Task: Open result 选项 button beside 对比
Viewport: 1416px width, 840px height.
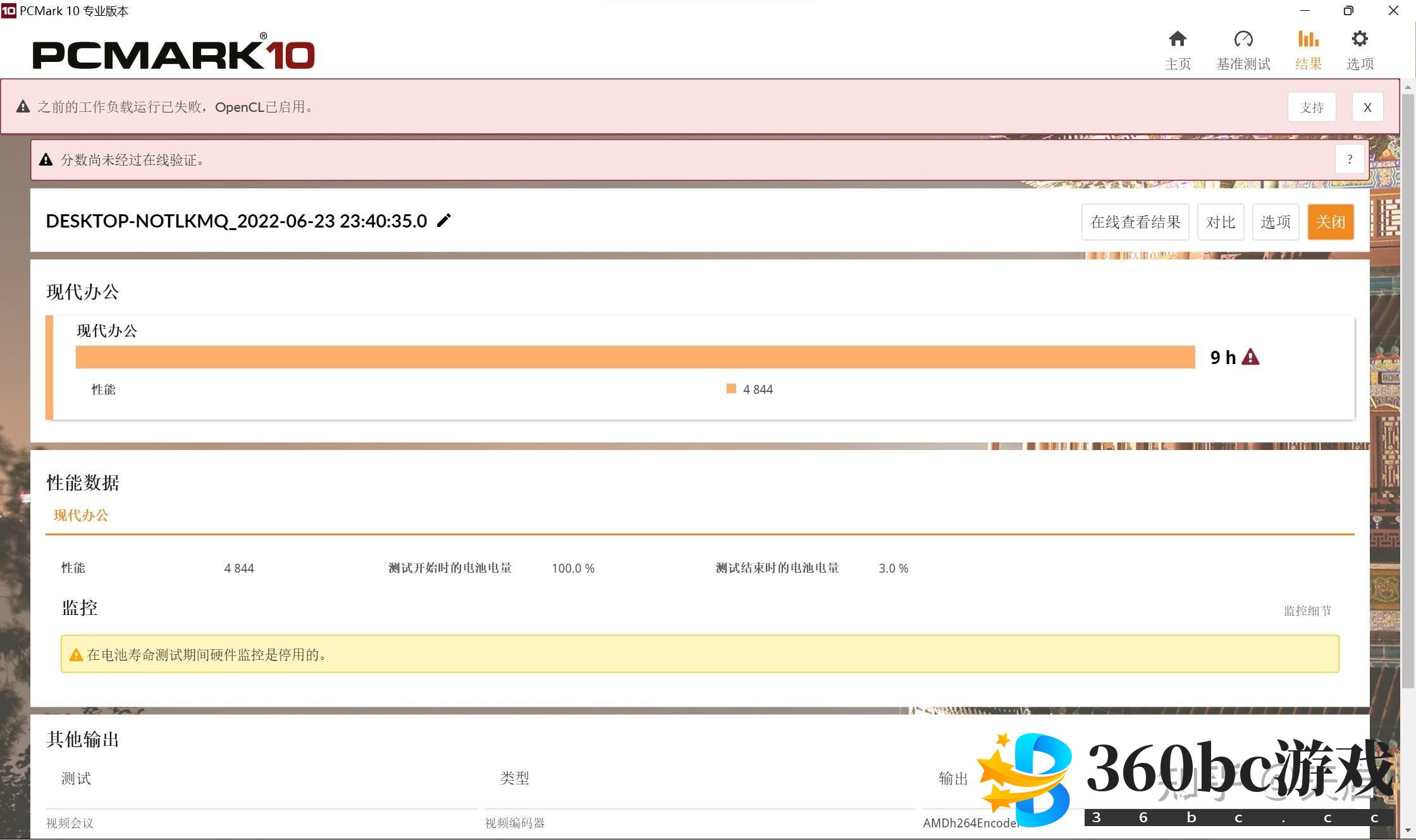Action: click(x=1275, y=222)
